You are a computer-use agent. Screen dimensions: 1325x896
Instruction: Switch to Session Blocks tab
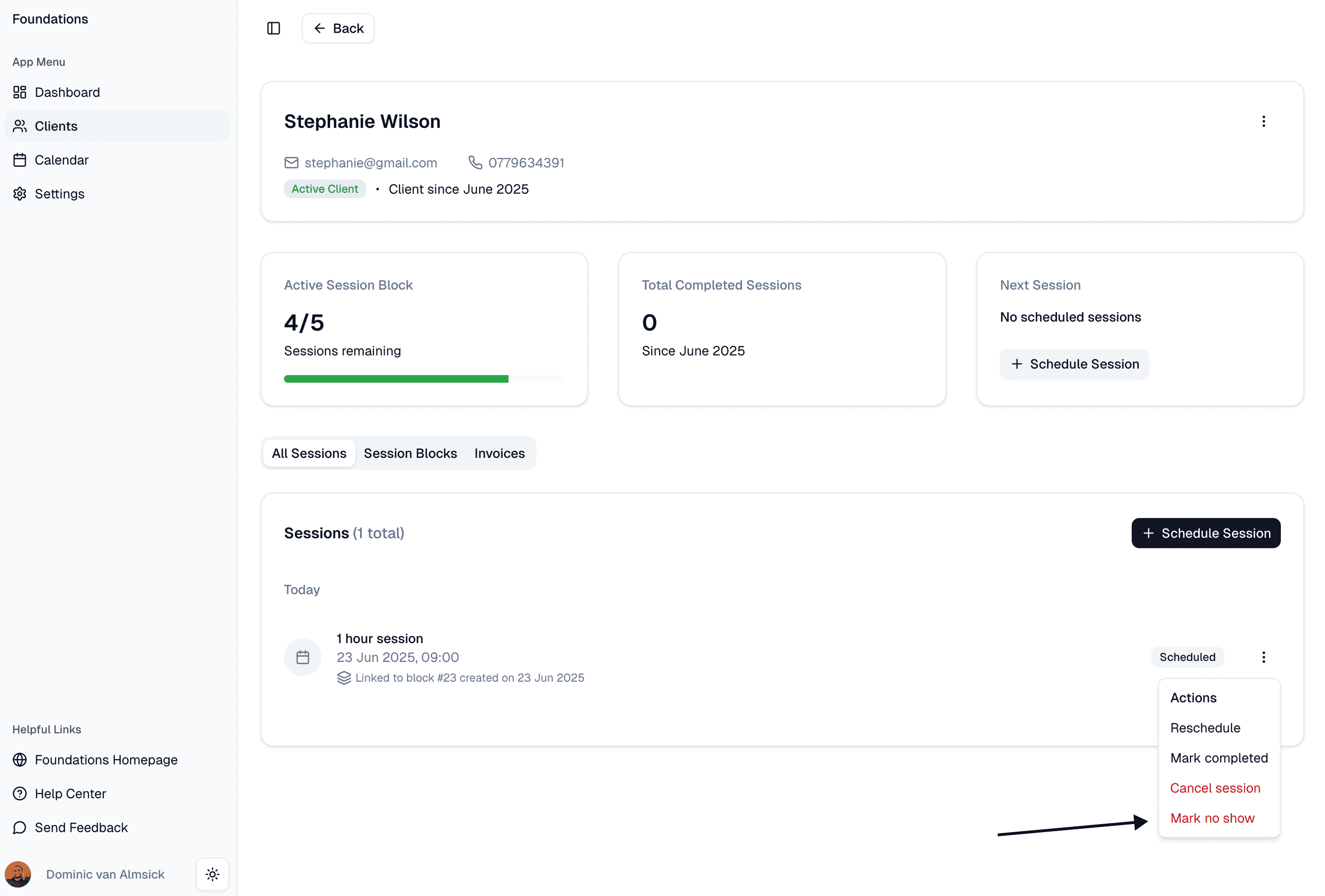410,453
